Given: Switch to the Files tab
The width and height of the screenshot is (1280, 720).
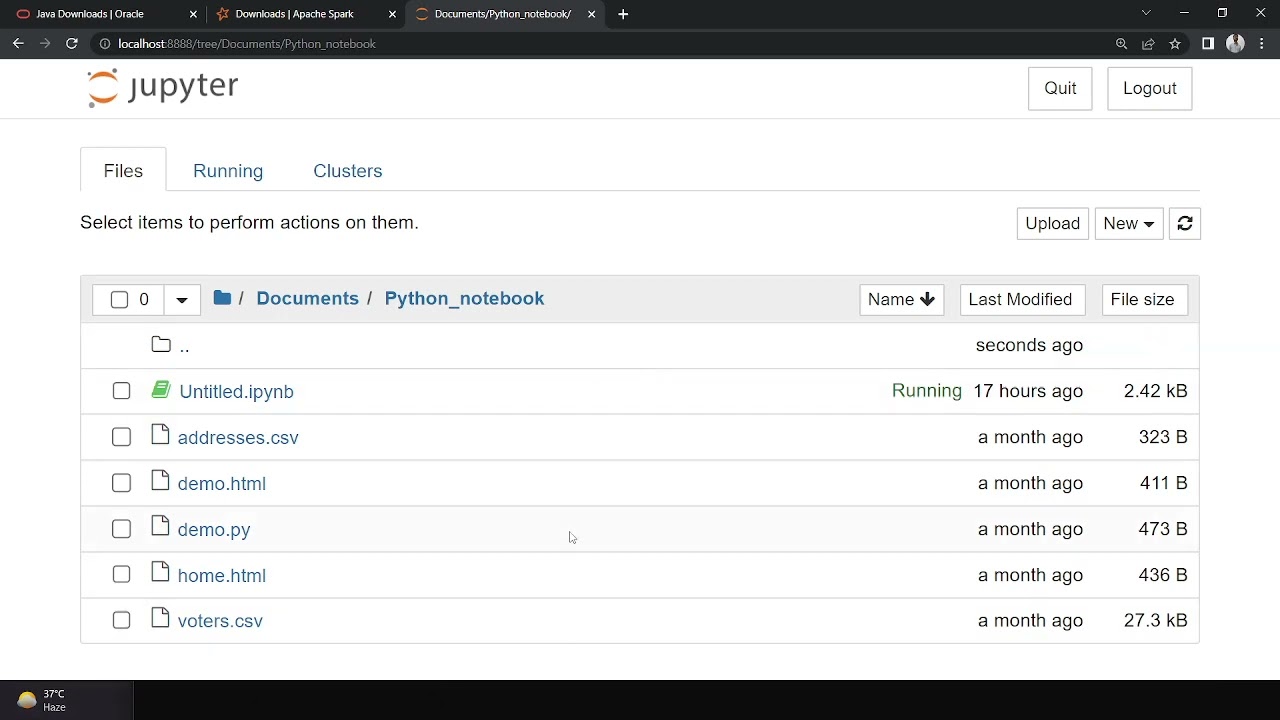Looking at the screenshot, I should click(123, 171).
